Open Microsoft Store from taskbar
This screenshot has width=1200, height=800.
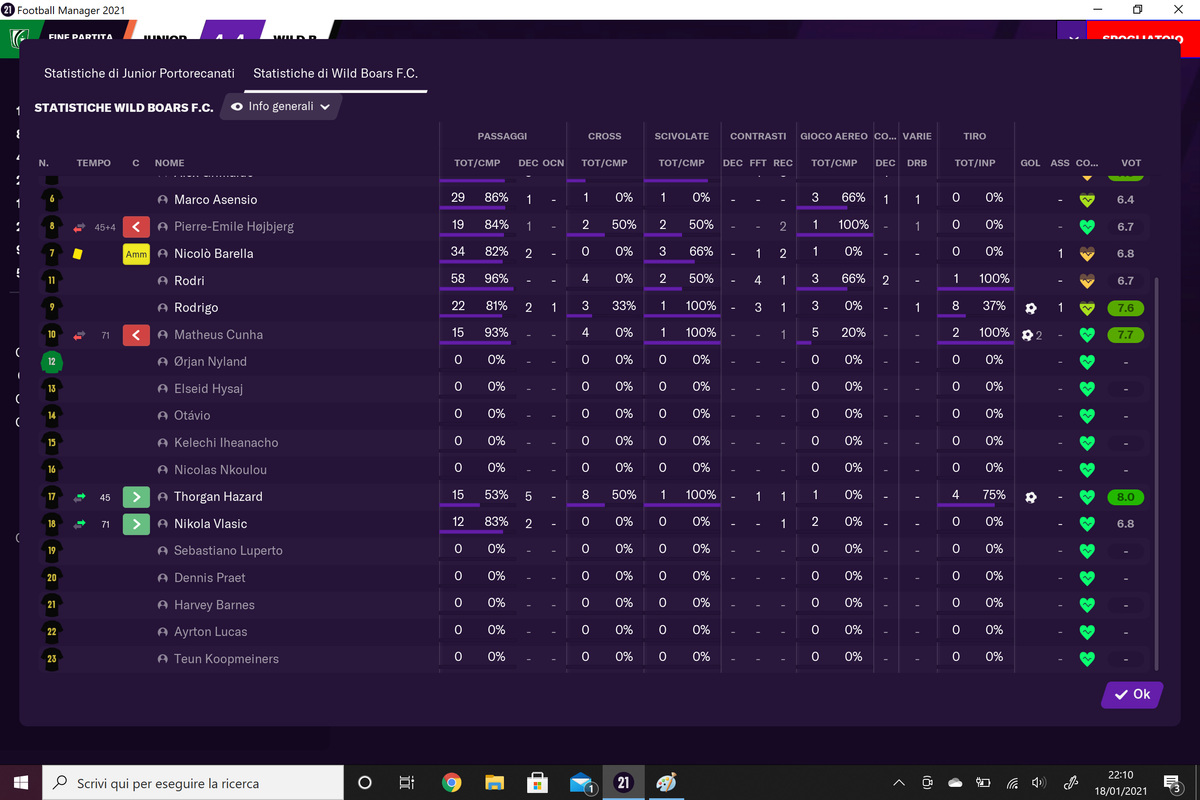coord(537,783)
